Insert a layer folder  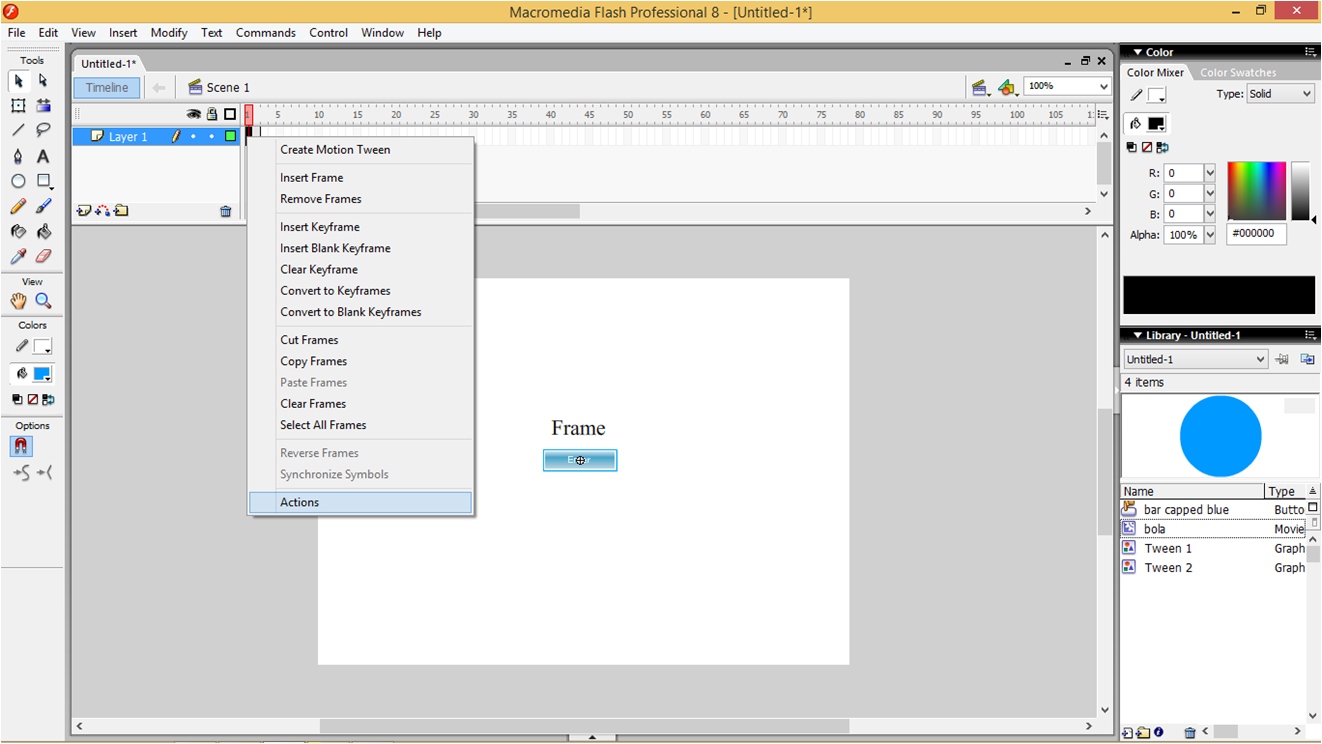tap(121, 211)
